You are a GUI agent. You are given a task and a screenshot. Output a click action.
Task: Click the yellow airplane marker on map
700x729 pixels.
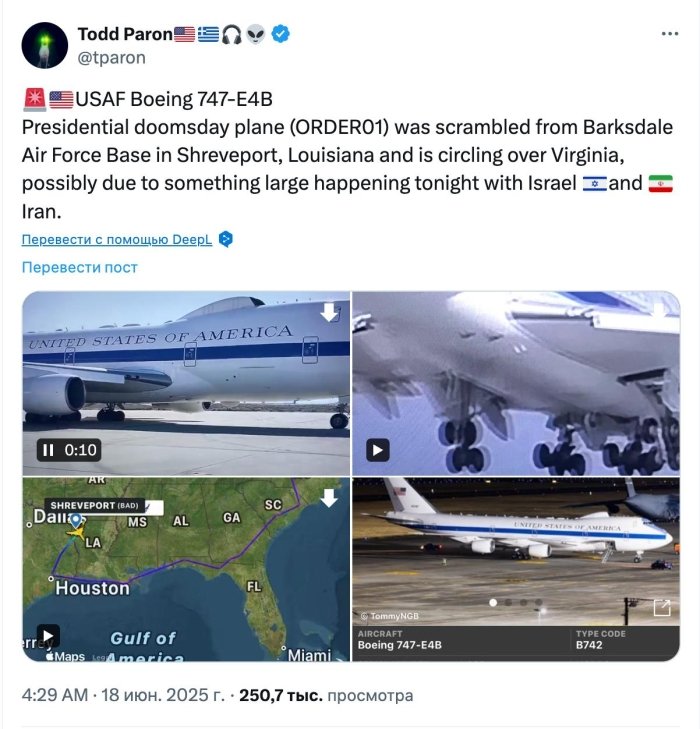77,532
